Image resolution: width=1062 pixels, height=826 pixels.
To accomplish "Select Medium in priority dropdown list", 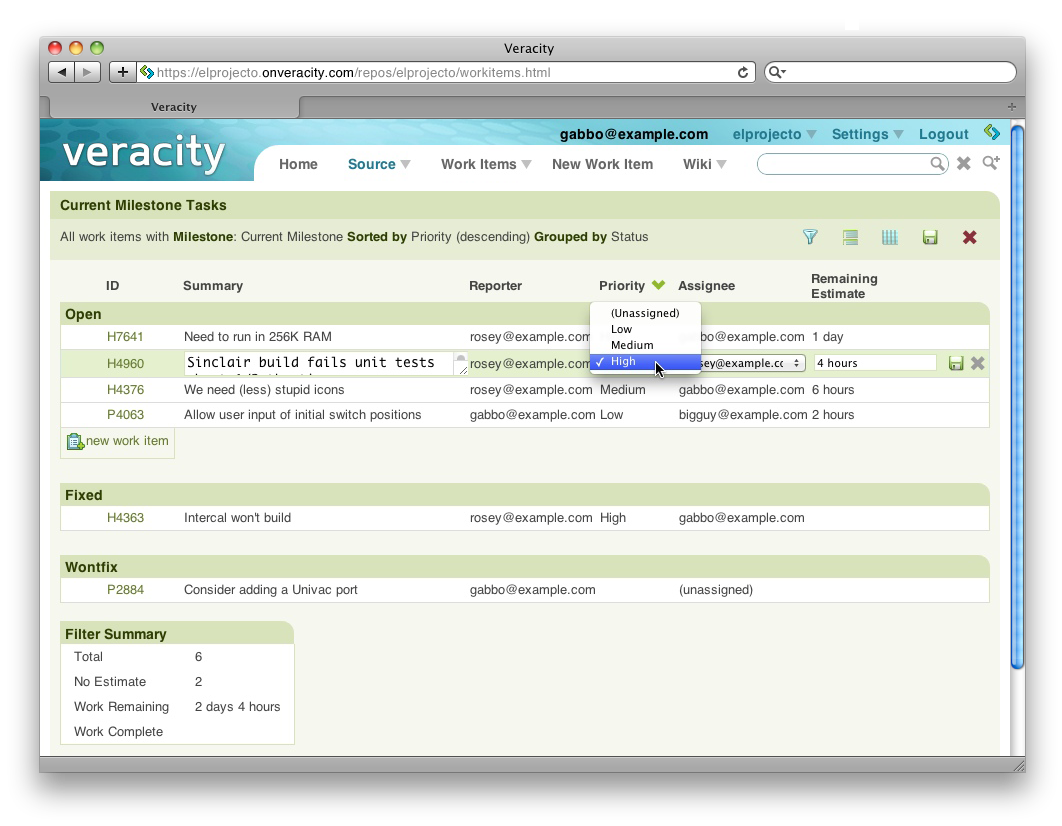I will point(632,345).
